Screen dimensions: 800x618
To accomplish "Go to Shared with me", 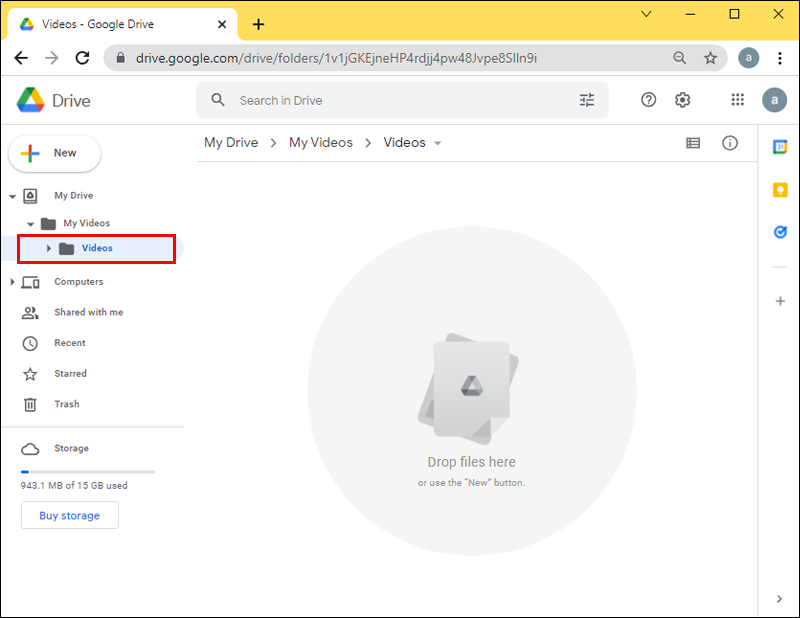I will pyautogui.click(x=88, y=312).
